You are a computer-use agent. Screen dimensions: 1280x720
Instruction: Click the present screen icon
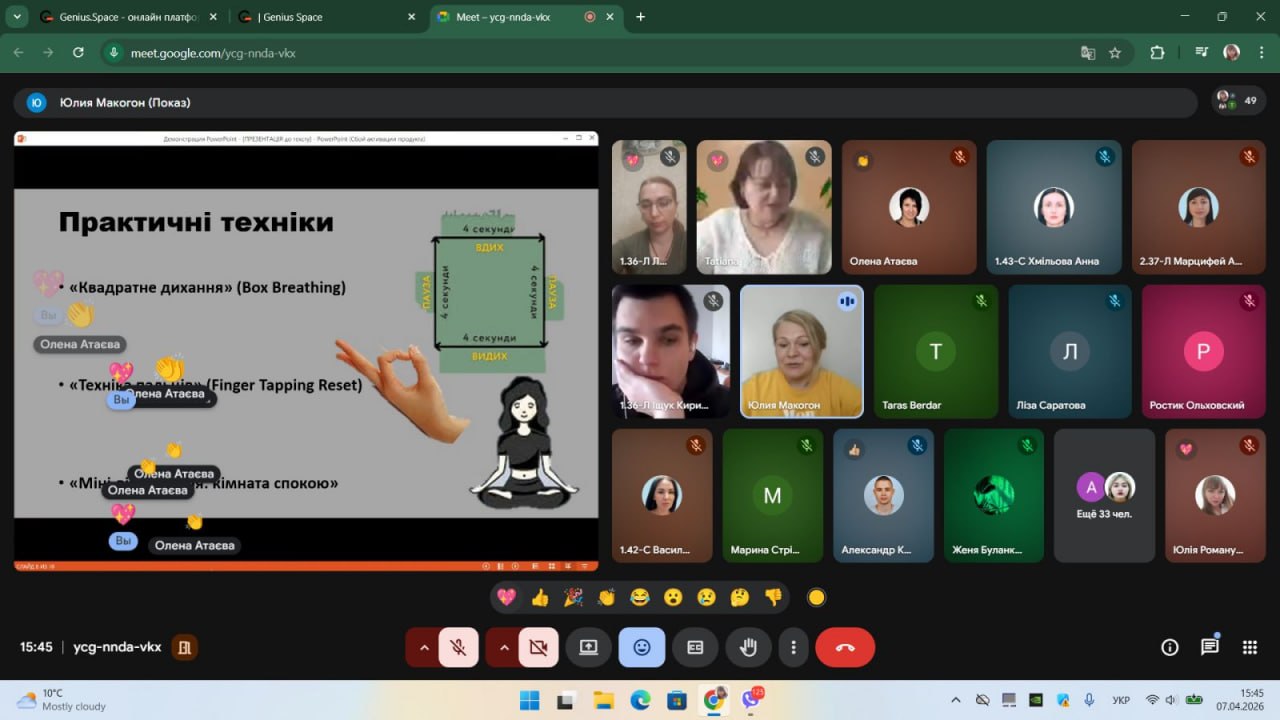click(x=588, y=648)
